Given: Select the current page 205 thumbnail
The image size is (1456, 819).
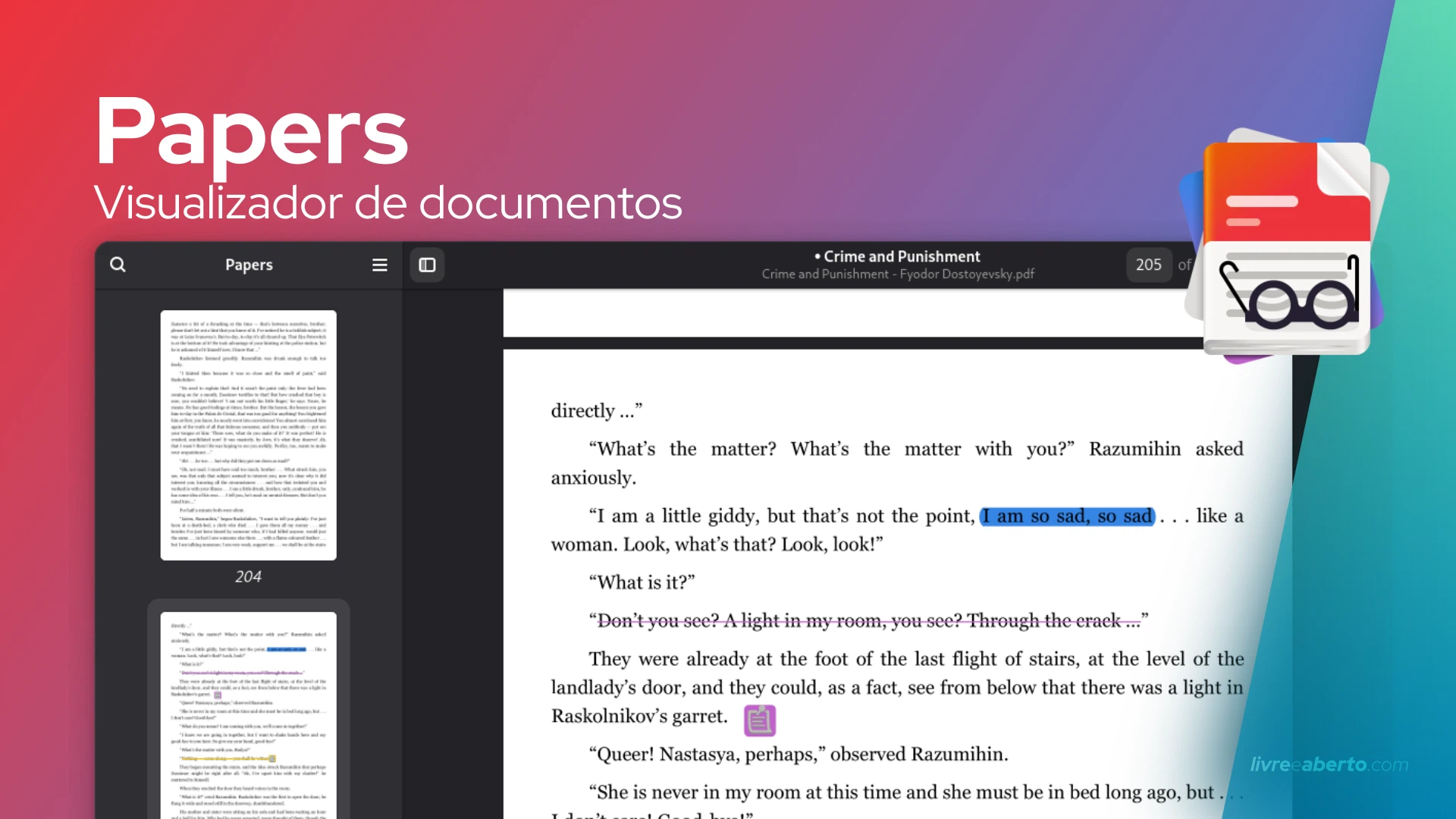Looking at the screenshot, I should tap(249, 715).
